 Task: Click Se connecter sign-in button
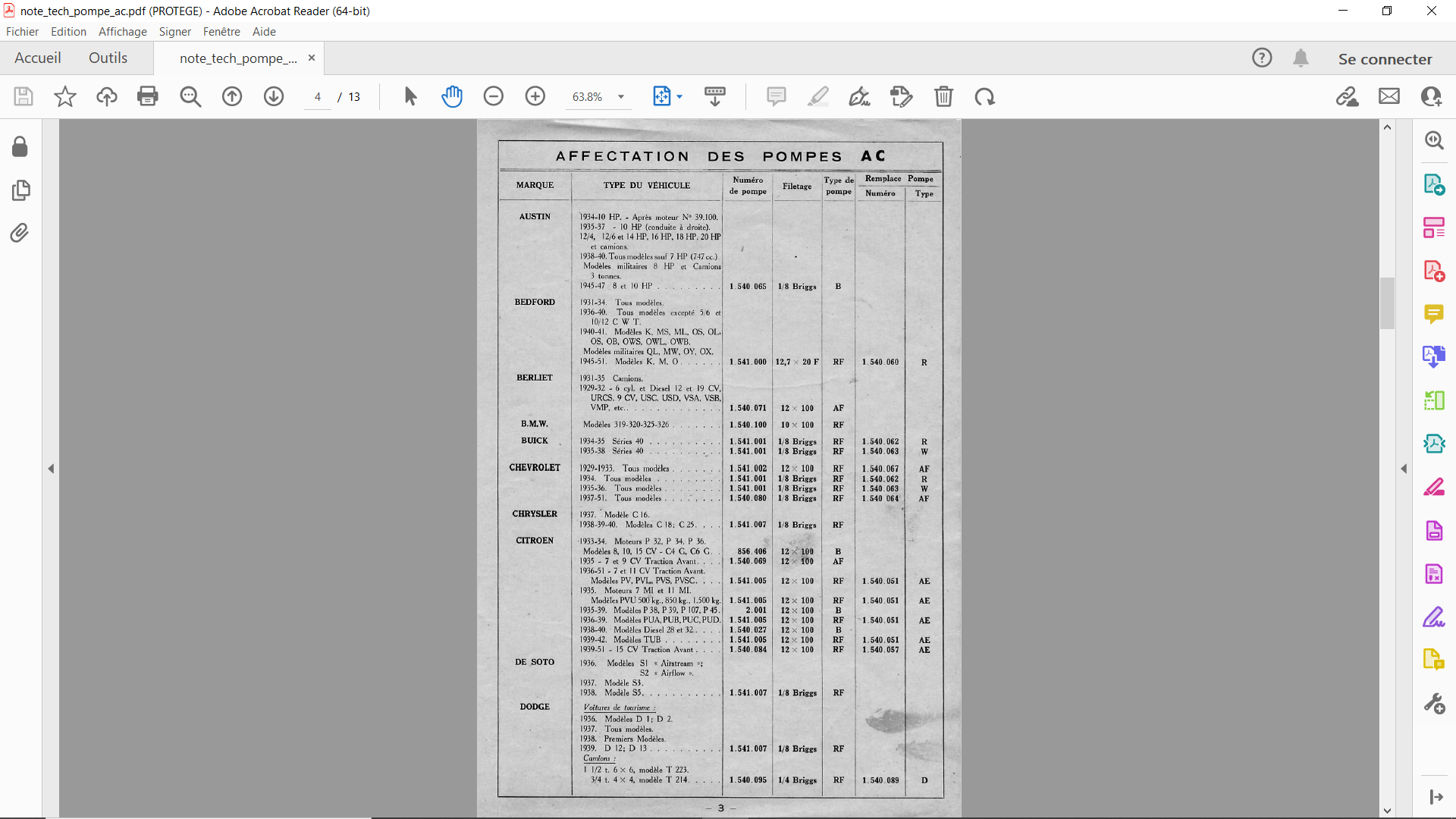point(1385,59)
